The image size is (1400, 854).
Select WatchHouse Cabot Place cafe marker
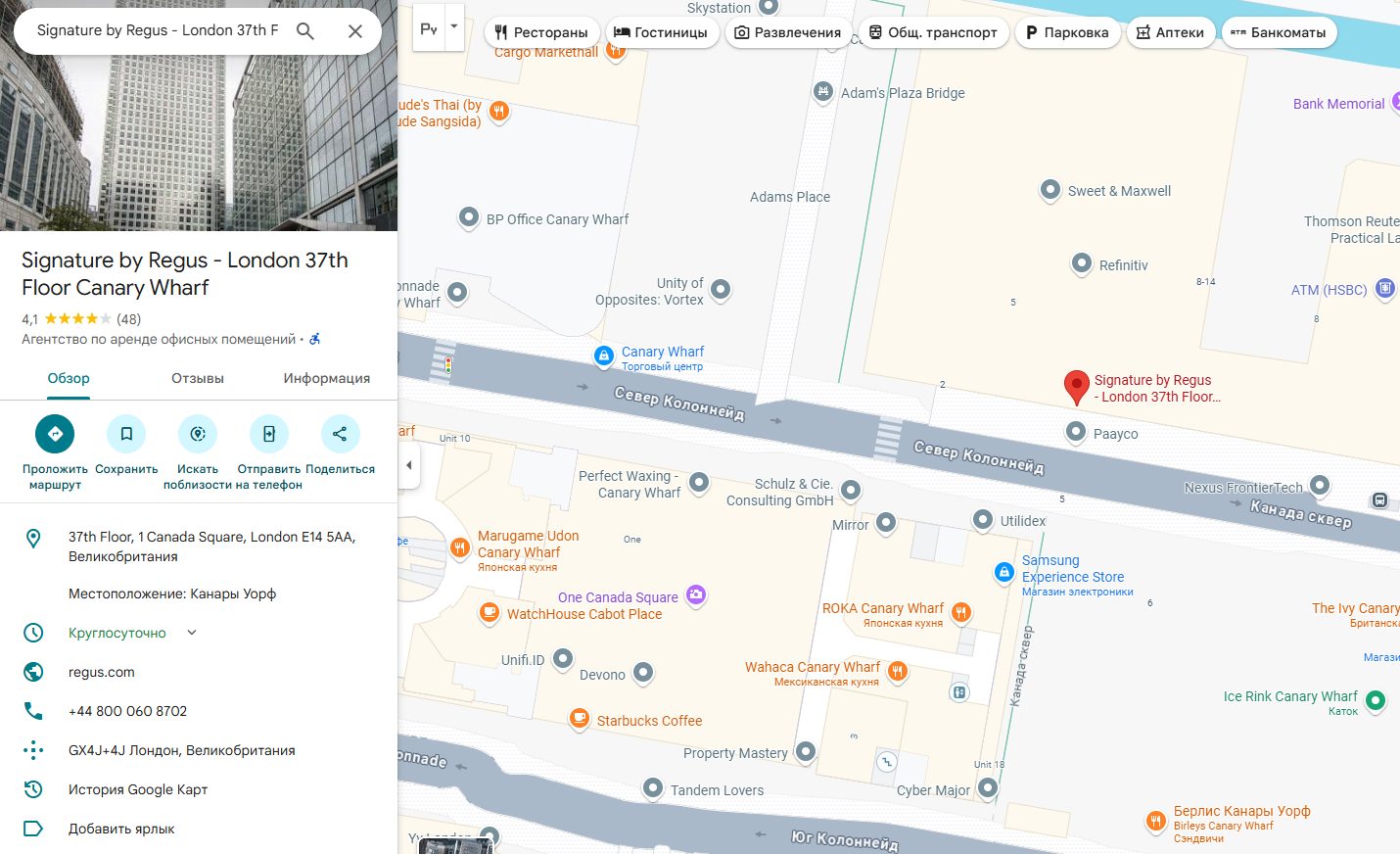490,612
